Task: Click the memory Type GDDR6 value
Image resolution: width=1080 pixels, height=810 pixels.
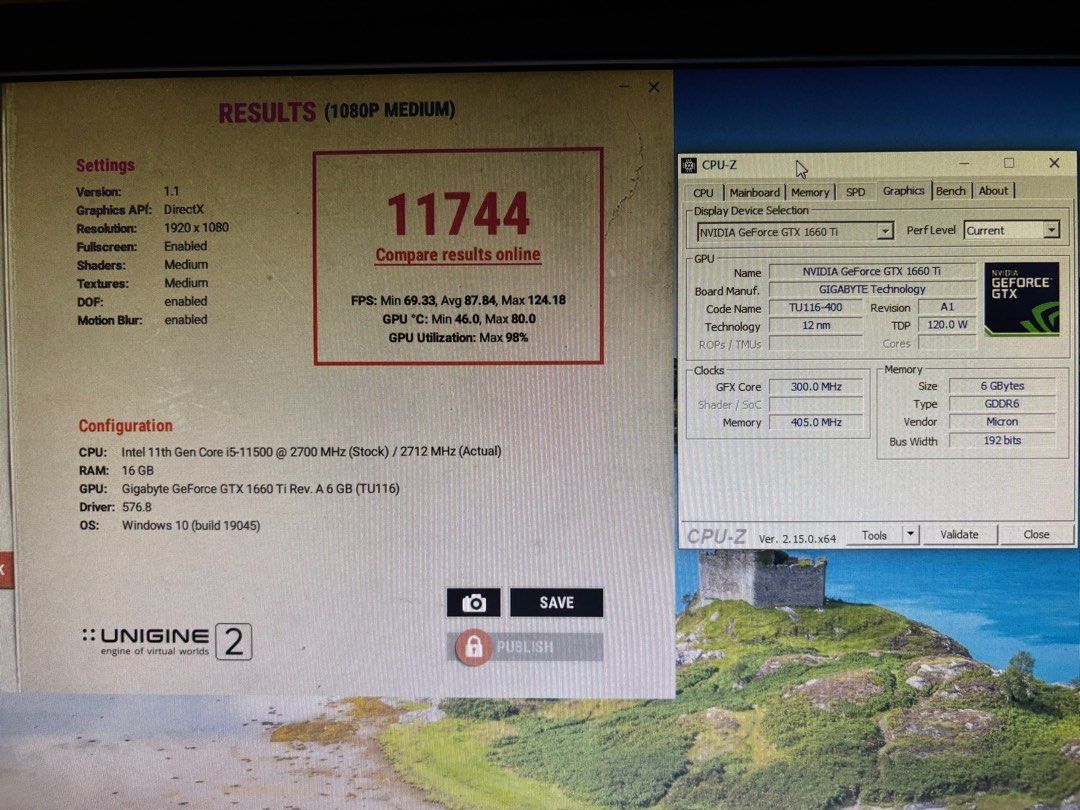Action: (1002, 404)
